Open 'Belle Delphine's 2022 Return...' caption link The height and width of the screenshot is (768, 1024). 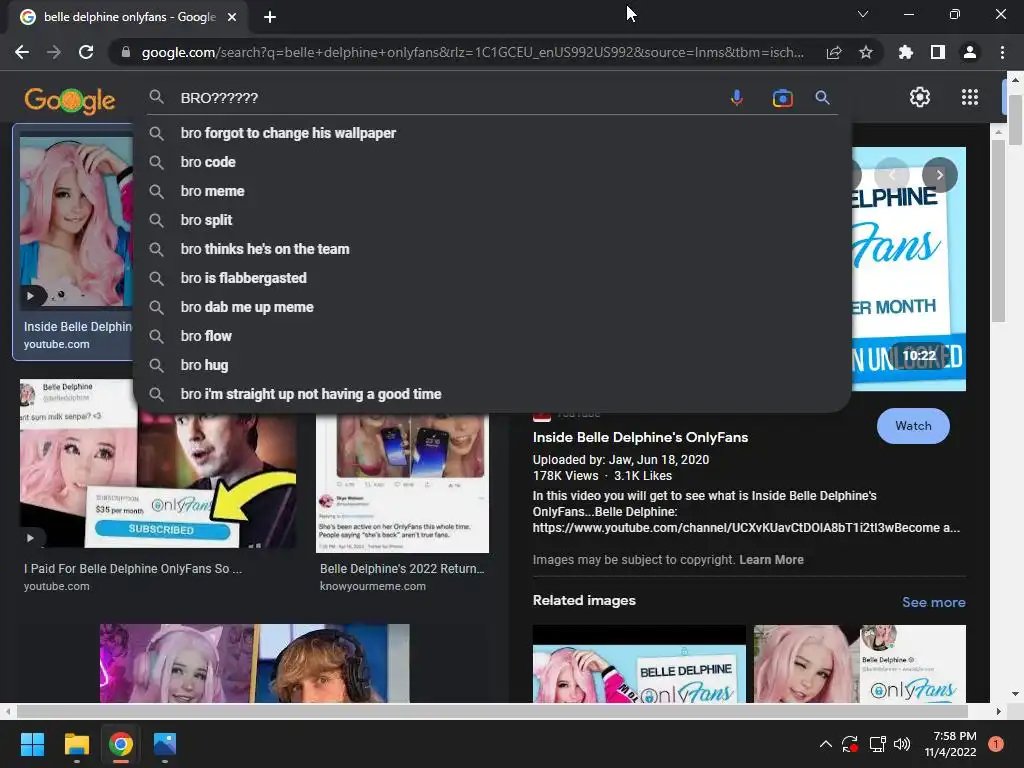click(402, 569)
